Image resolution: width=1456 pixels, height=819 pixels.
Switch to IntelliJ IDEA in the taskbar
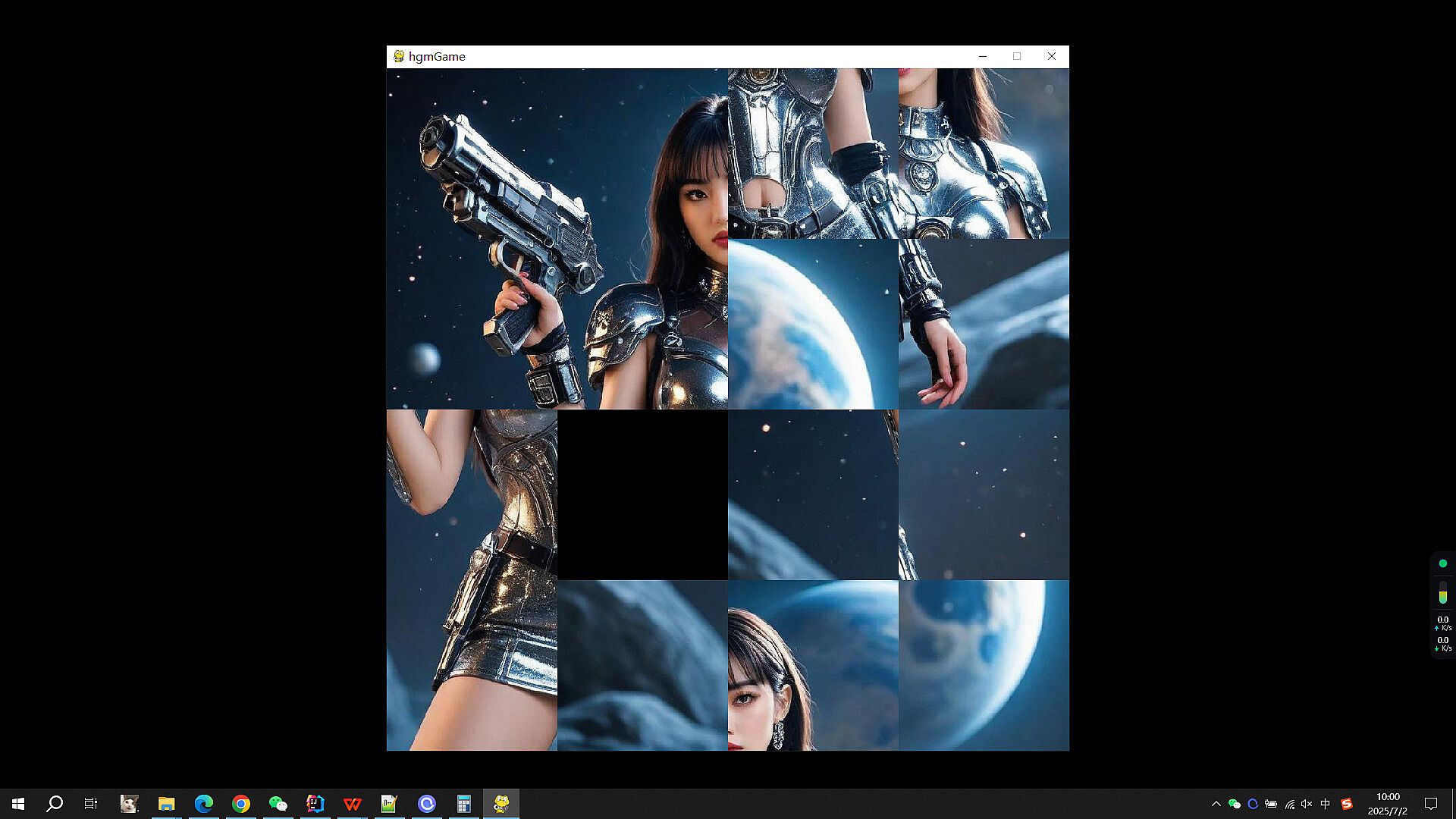[315, 804]
